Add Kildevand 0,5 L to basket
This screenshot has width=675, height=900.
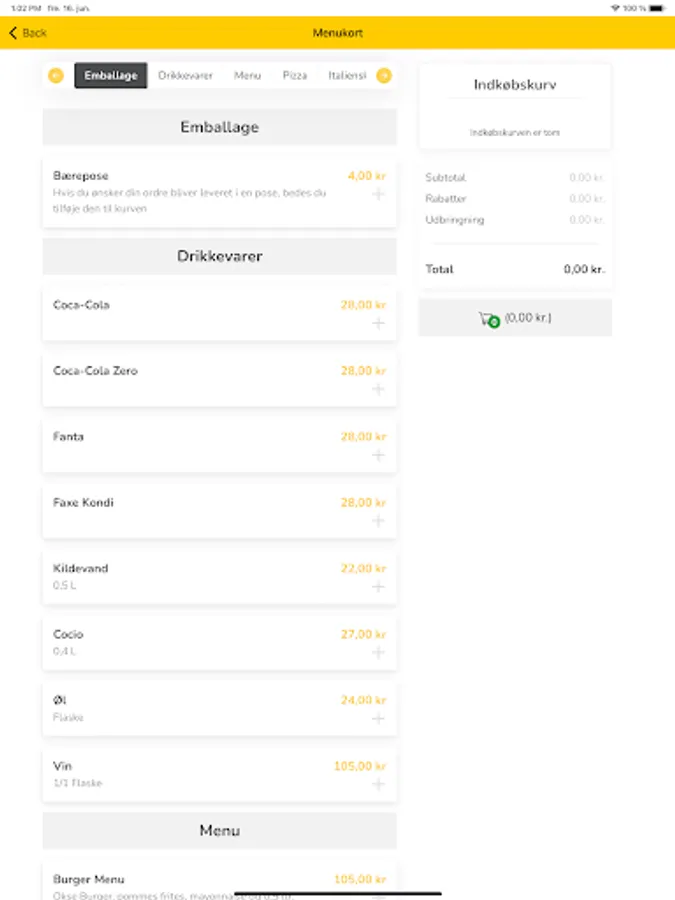[378, 587]
